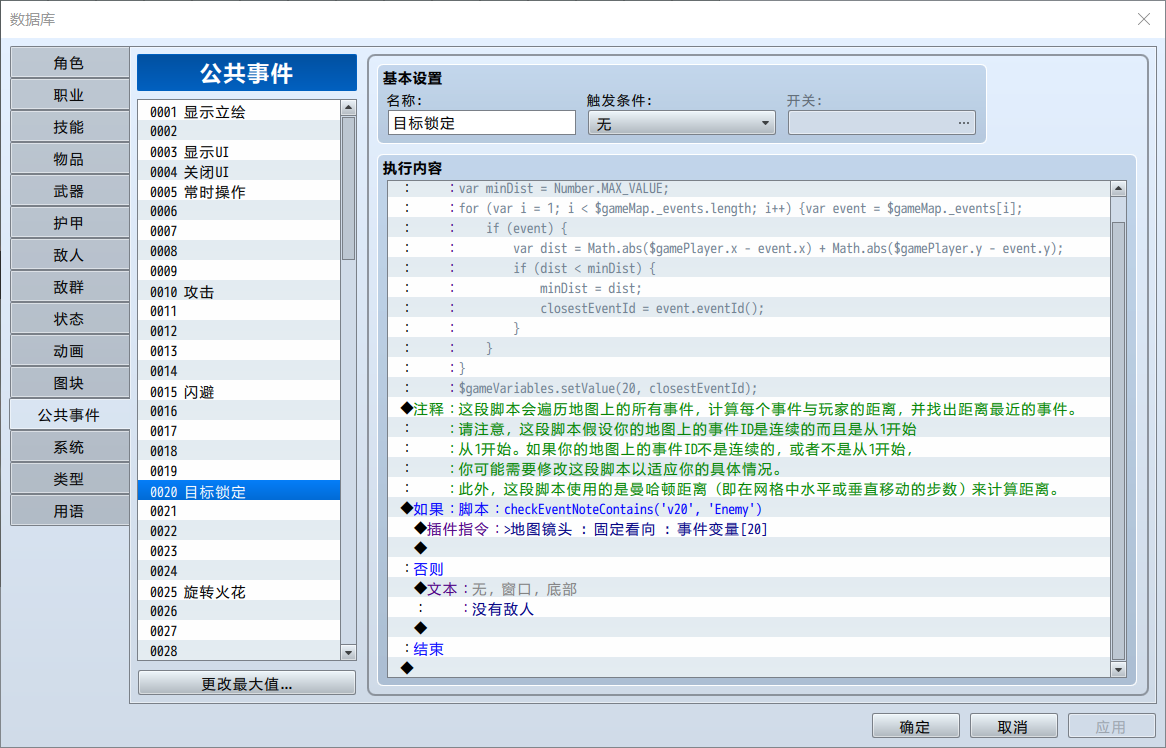This screenshot has height=748, width=1166.
Task: Click the common event list scrollbar thumb
Action: [348, 188]
